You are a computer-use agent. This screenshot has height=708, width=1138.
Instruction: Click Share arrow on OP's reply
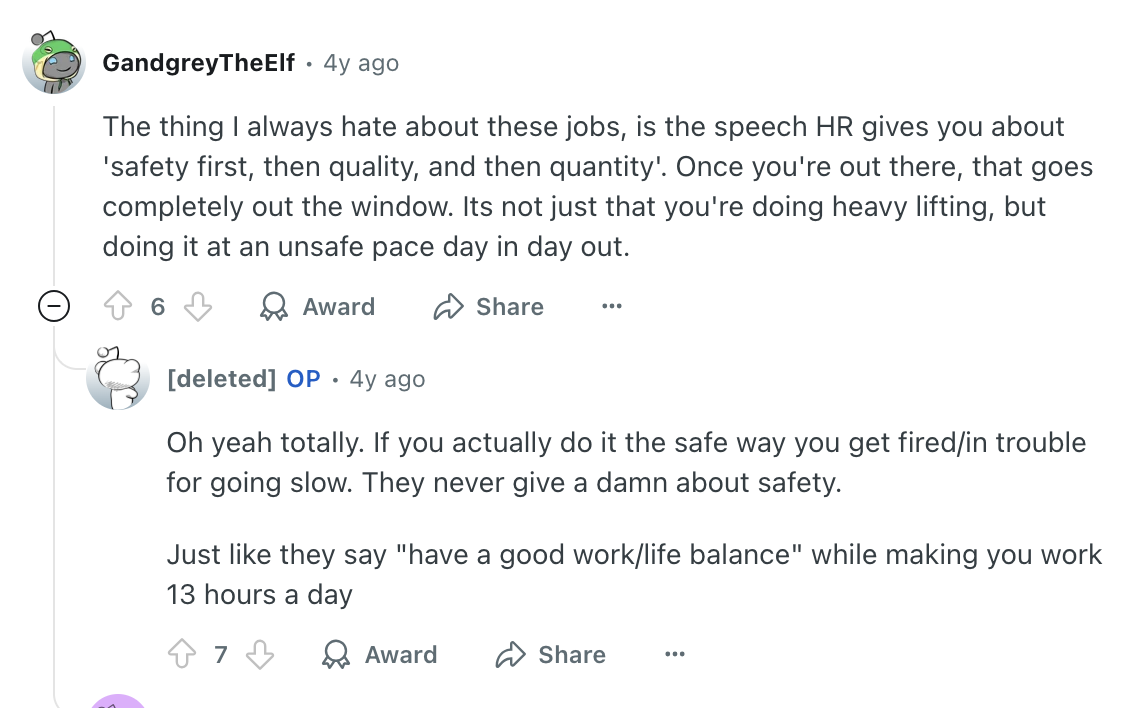(510, 655)
